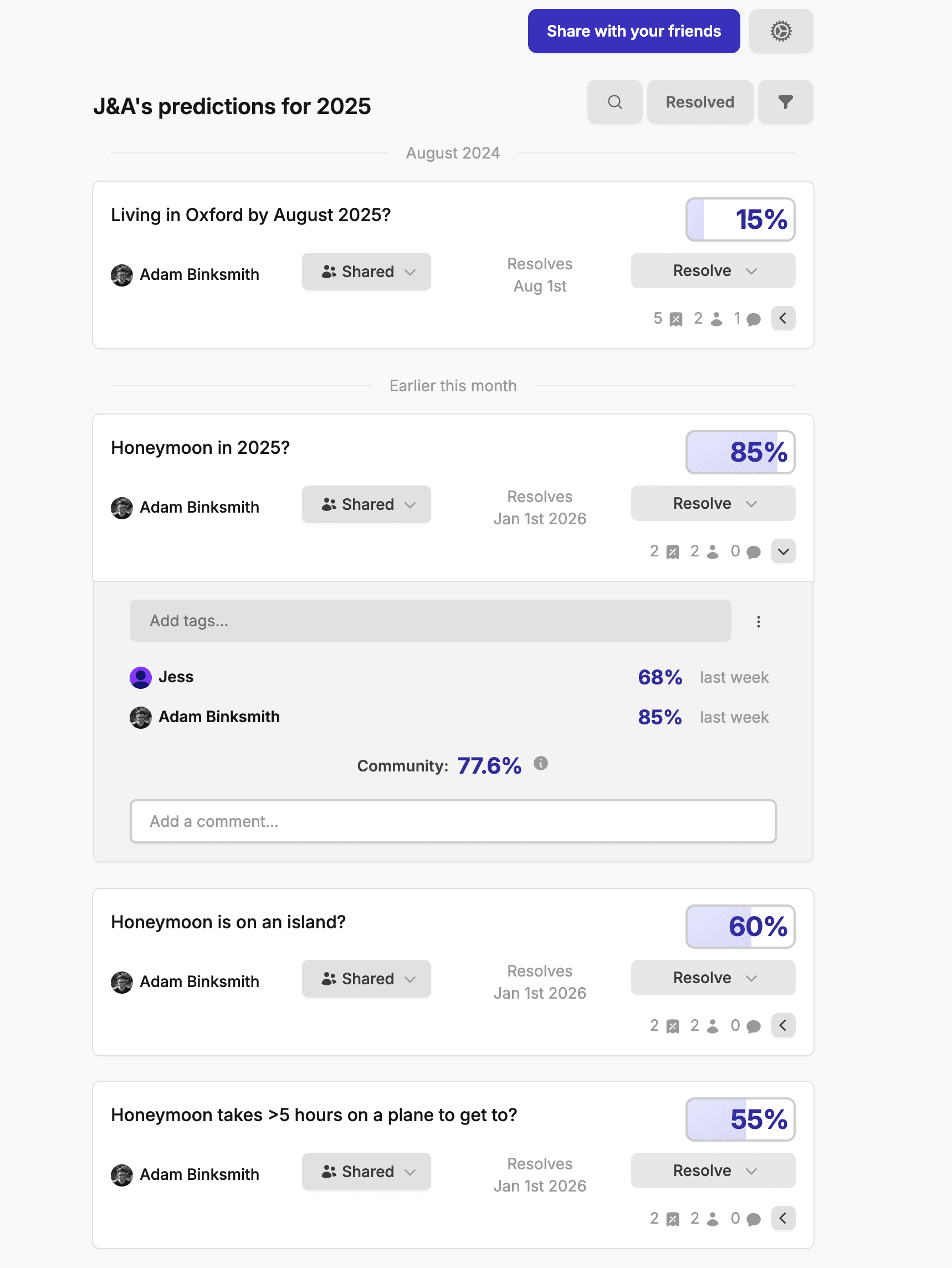Image resolution: width=952 pixels, height=1268 pixels.
Task: Expand the Honeymoon is on an island details
Action: click(x=783, y=1025)
